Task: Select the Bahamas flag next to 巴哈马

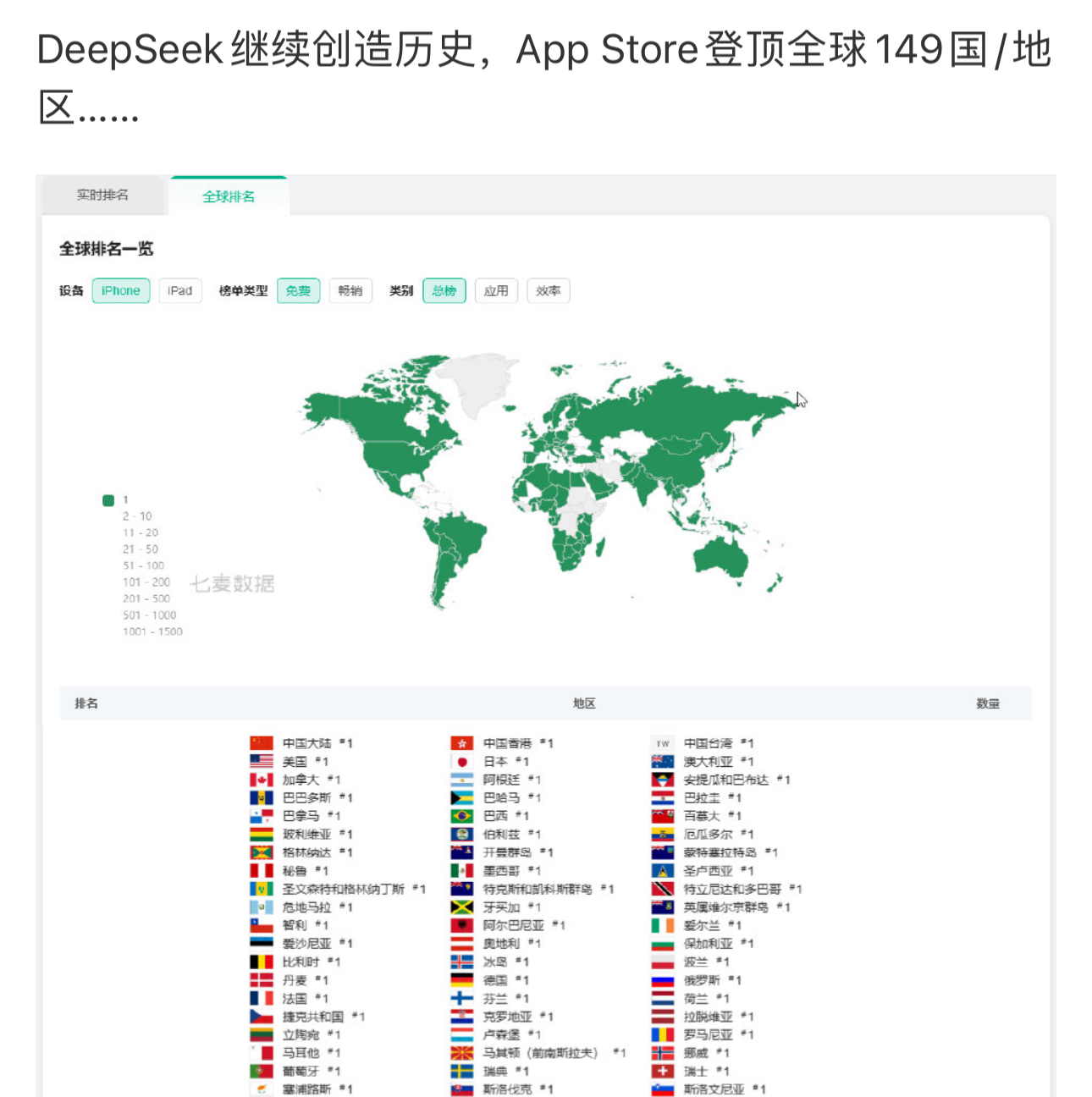Action: [462, 798]
